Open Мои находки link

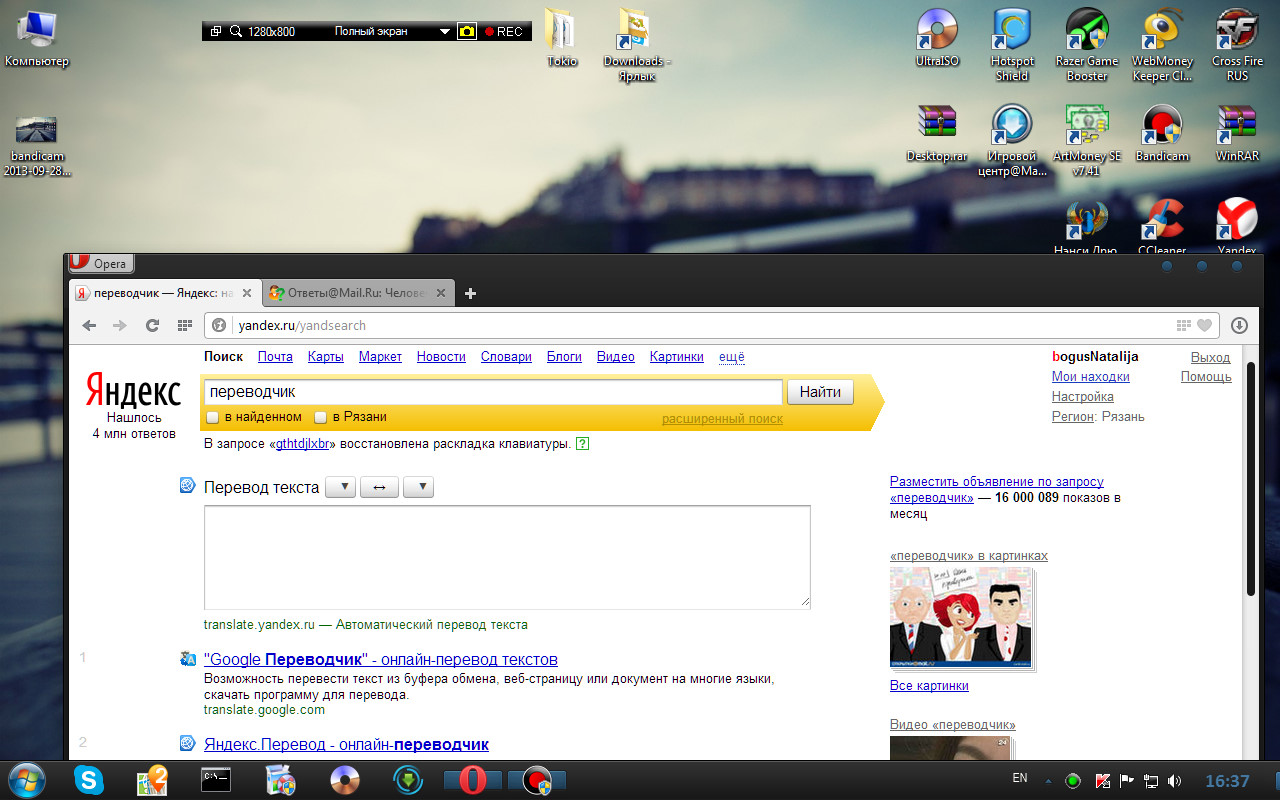1091,377
